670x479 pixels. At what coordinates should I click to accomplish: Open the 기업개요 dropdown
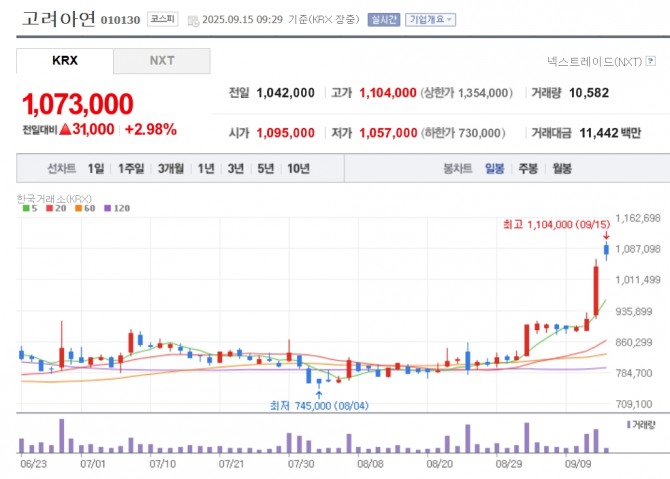pyautogui.click(x=430, y=20)
